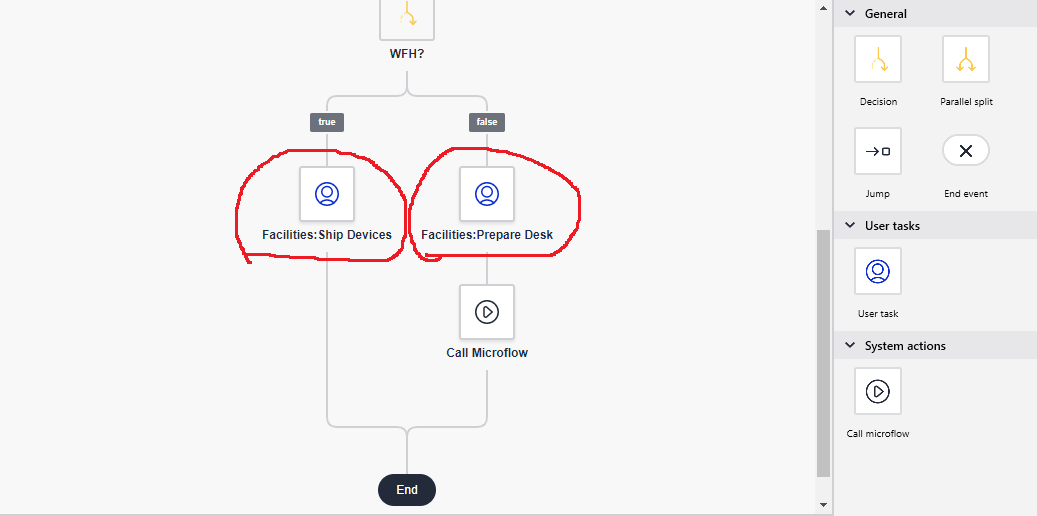Pick the Decision element in toolbox

coord(878,59)
